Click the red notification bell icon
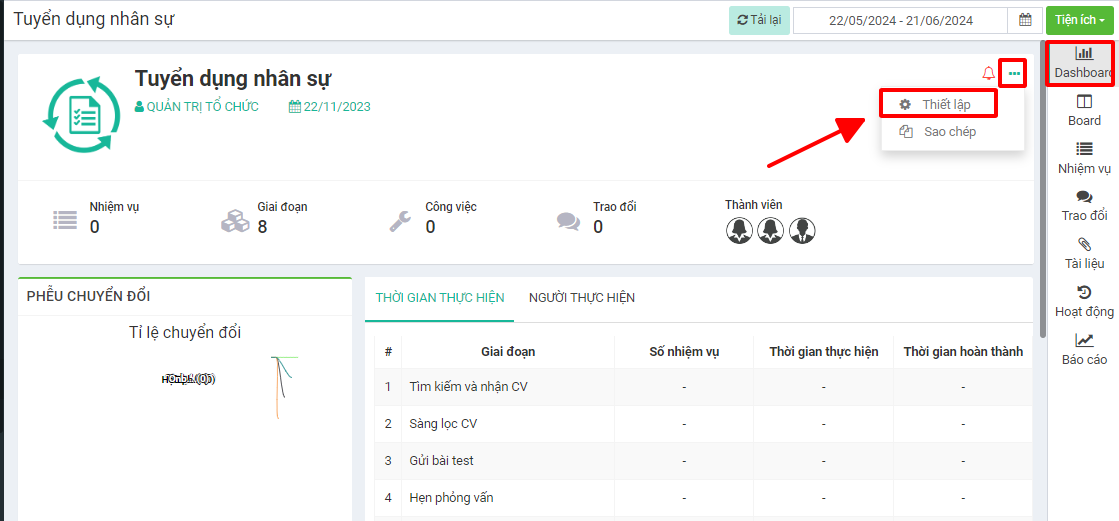Viewport: 1119px width, 521px height. 988,73
